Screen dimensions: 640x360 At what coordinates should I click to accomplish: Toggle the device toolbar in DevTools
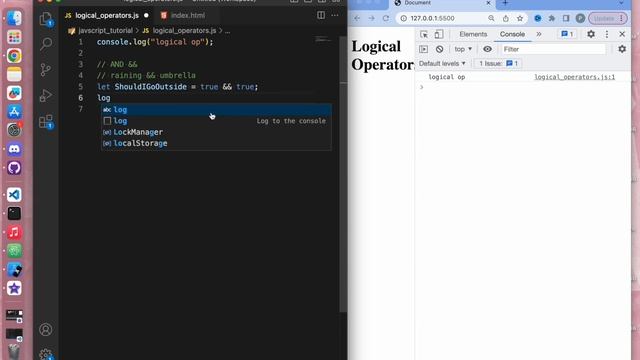click(x=439, y=34)
